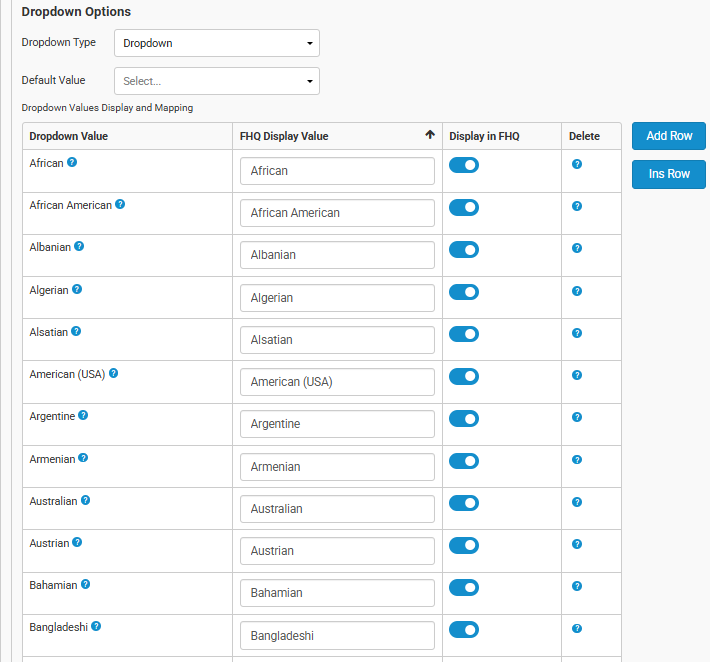Click the Dropdown Value column header
This screenshot has height=662, width=710.
[x=69, y=136]
